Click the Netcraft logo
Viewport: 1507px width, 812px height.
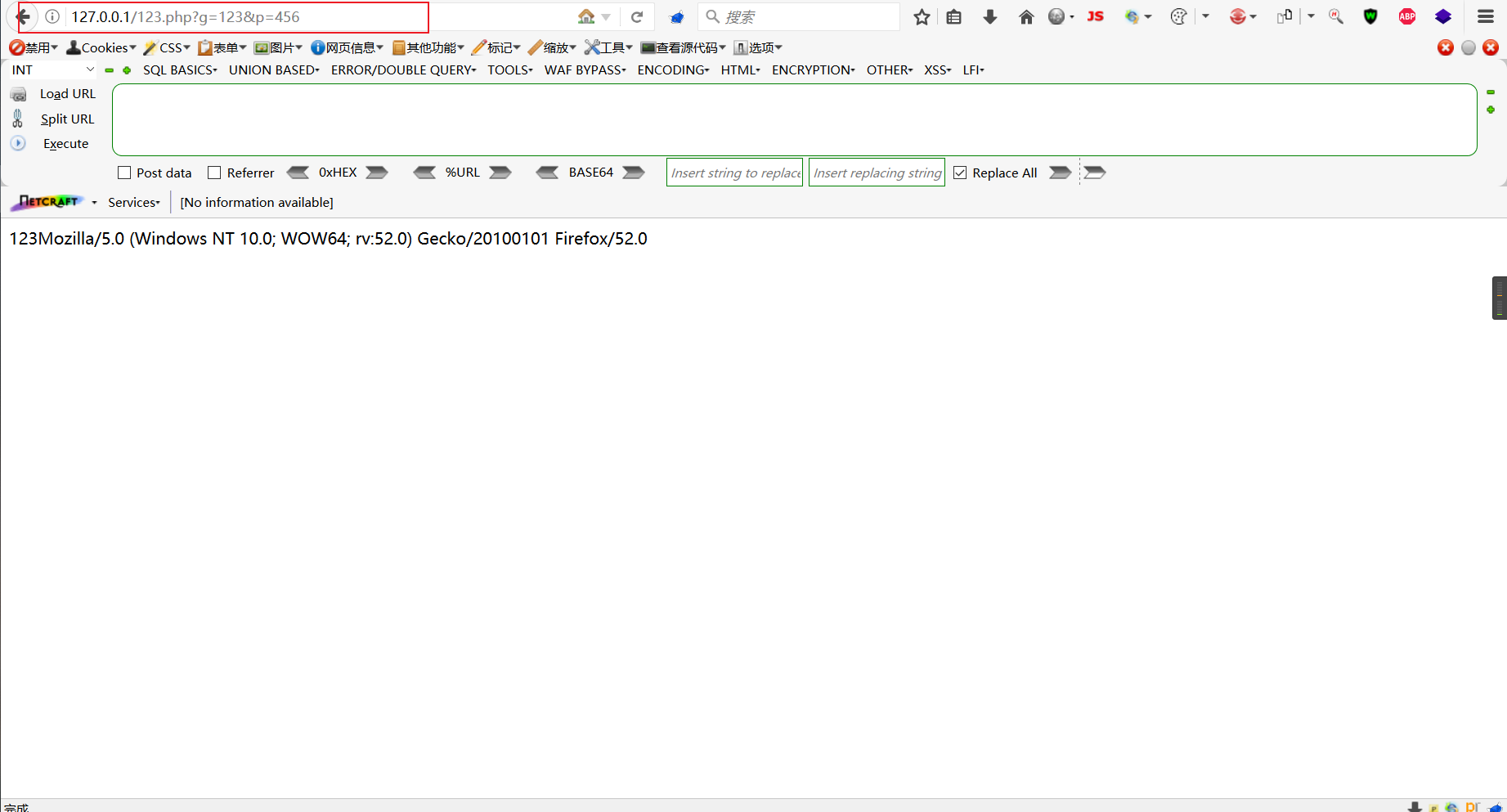[x=48, y=201]
